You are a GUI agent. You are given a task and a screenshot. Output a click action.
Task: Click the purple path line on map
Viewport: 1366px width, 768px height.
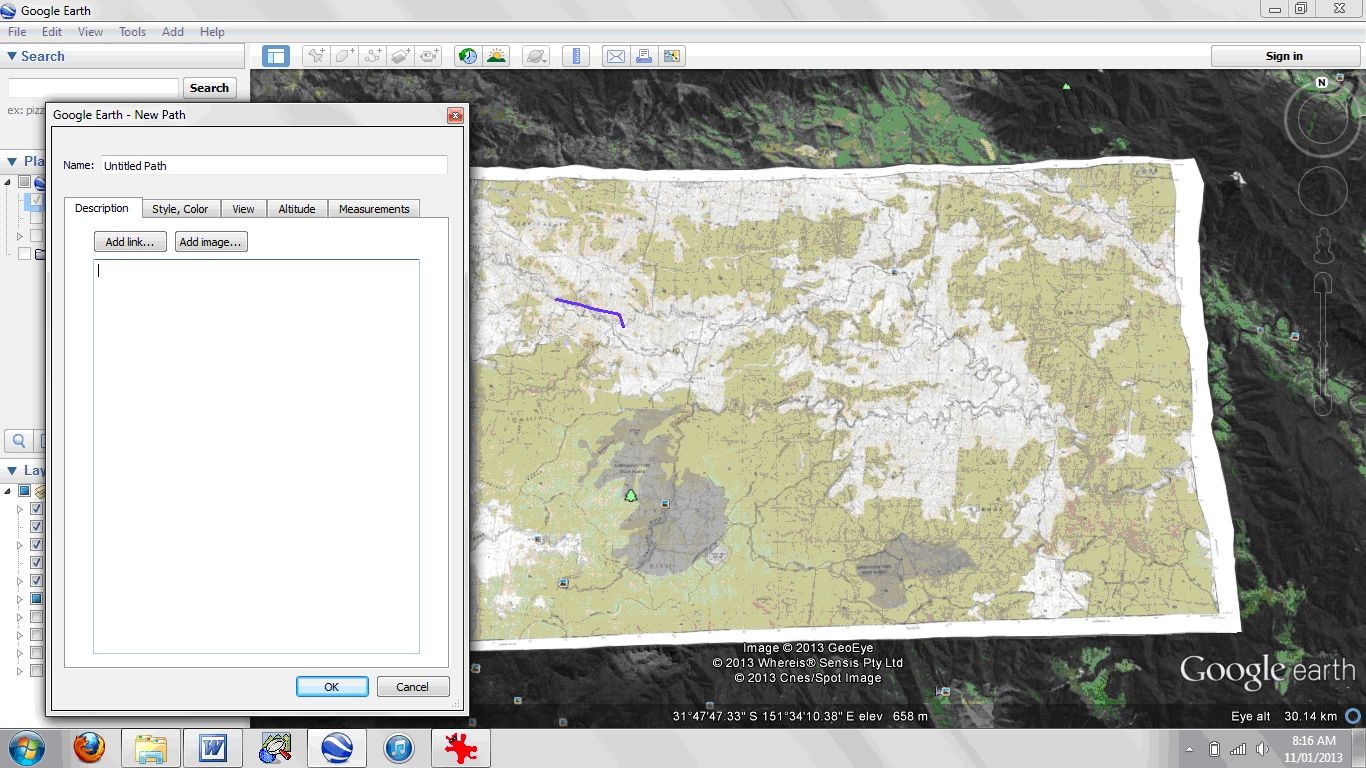tap(590, 306)
